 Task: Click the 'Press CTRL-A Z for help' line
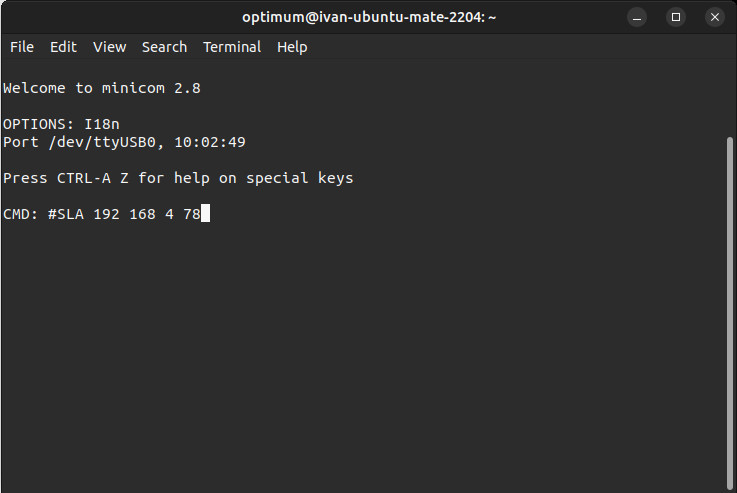[x=178, y=178]
